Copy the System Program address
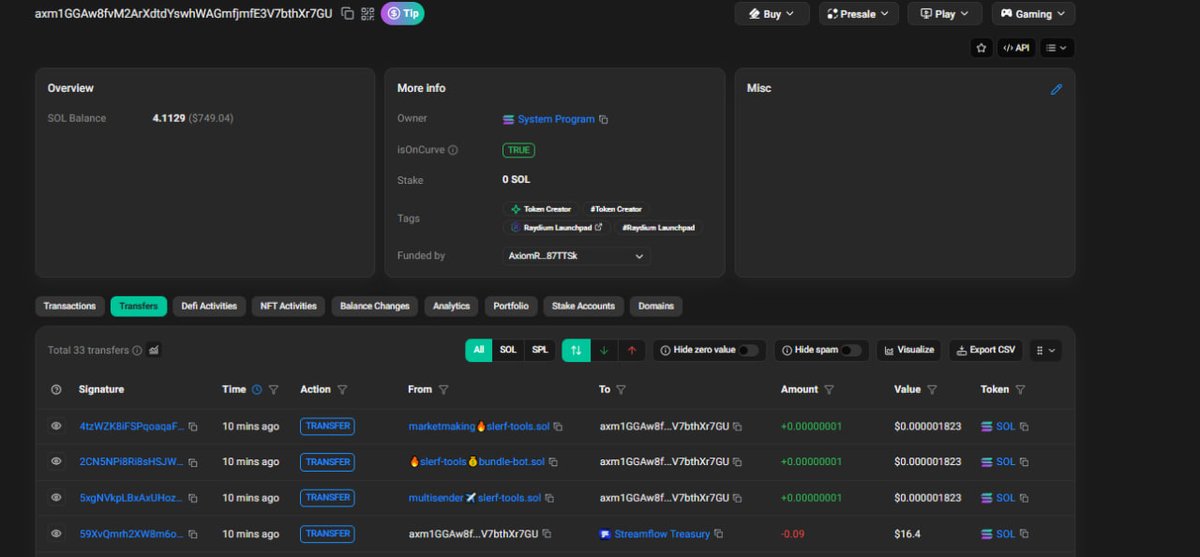Screen dimensions: 1200x557 pos(603,119)
